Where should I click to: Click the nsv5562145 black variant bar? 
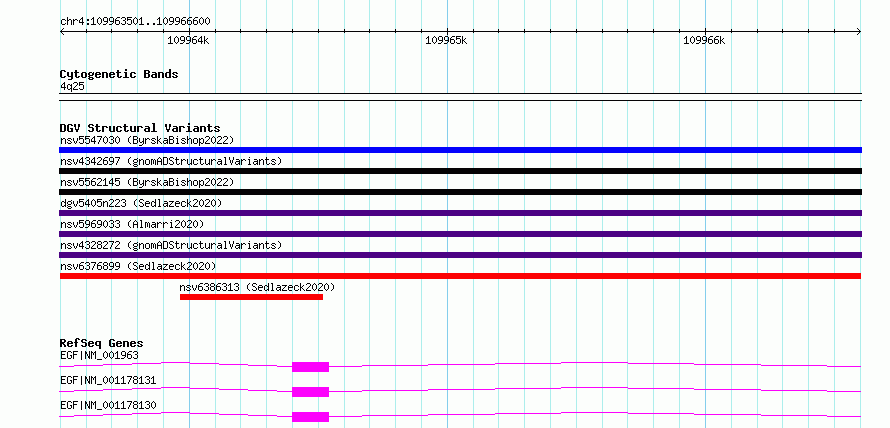(460, 192)
